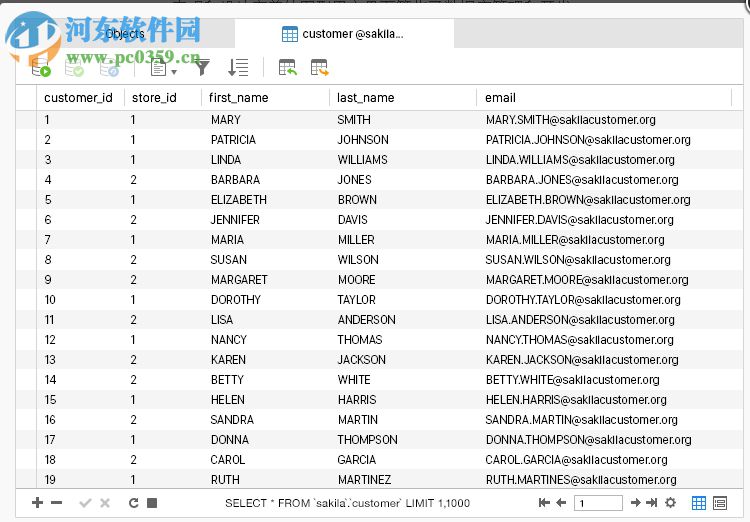This screenshot has width=750, height=522.
Task: Select the TAYLOR last name cell
Action: [357, 300]
